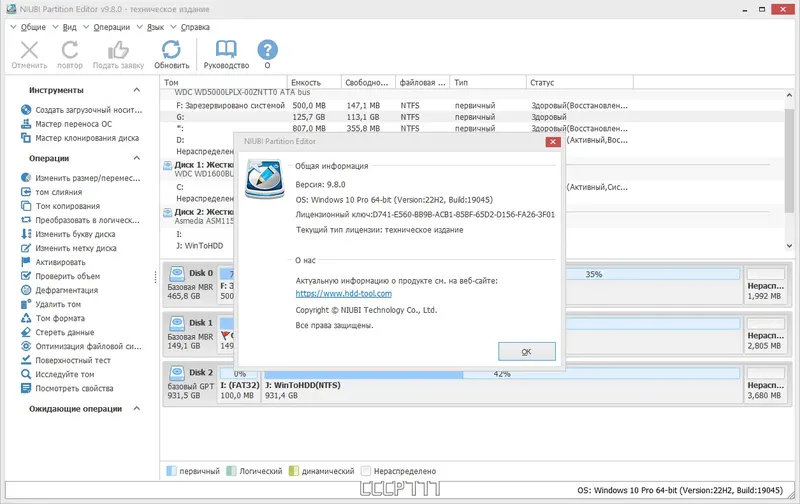
Task: Click the Disk 0 drive icon
Action: pos(177,273)
